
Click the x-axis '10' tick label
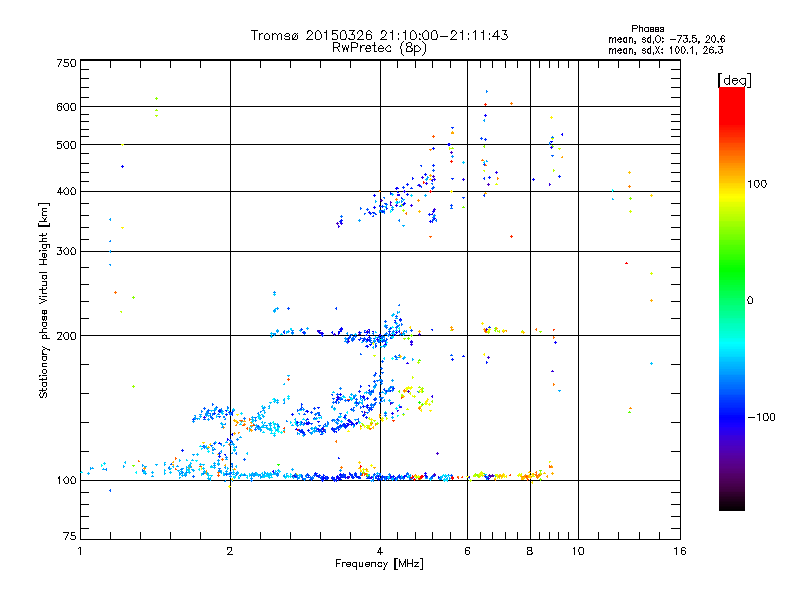tap(578, 551)
